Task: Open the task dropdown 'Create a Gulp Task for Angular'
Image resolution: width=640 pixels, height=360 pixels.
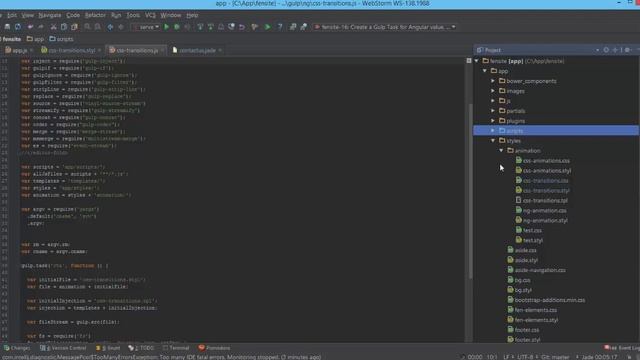Action: (x=384, y=27)
